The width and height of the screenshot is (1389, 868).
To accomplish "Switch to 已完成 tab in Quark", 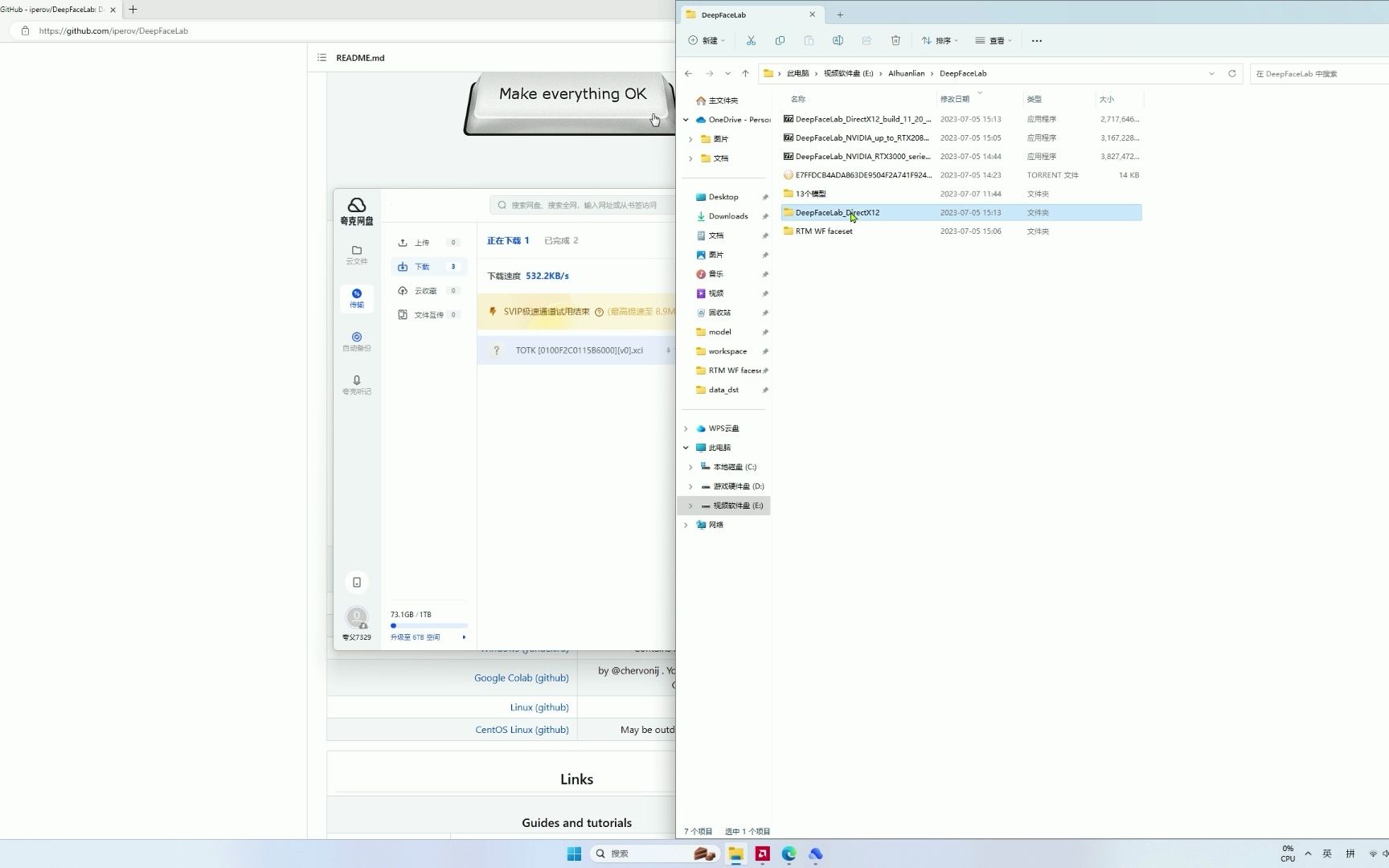I will pos(561,240).
